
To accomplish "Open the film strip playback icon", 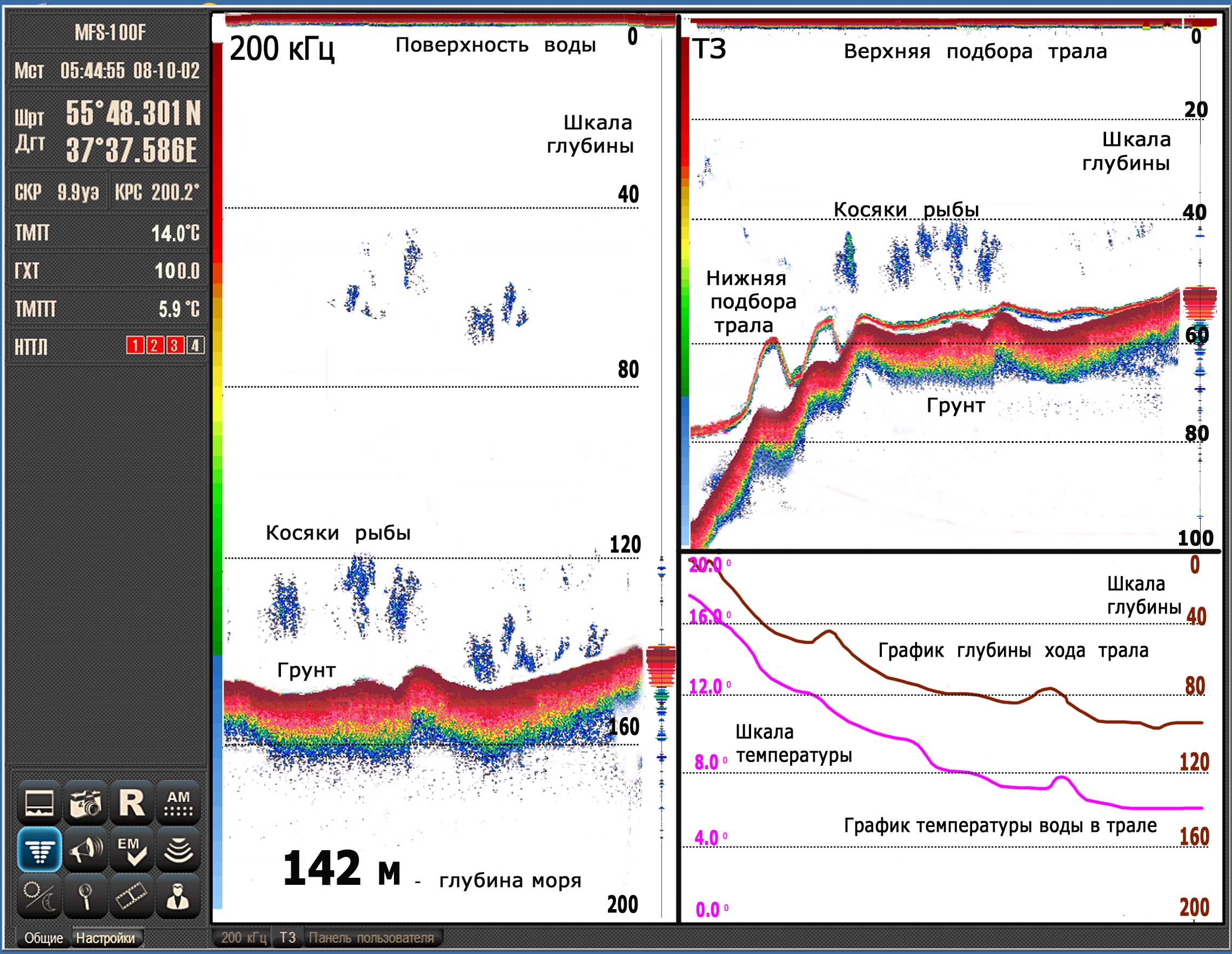I will (x=132, y=896).
